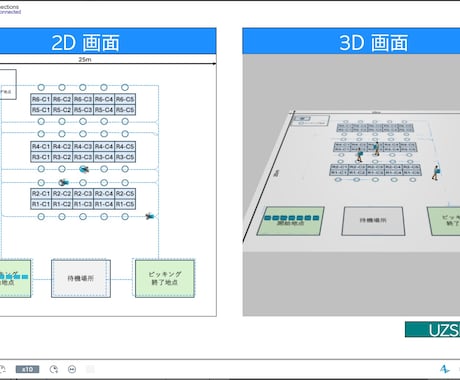
Task: Click the row of blue carts in 3D start area
Action: tap(292, 218)
